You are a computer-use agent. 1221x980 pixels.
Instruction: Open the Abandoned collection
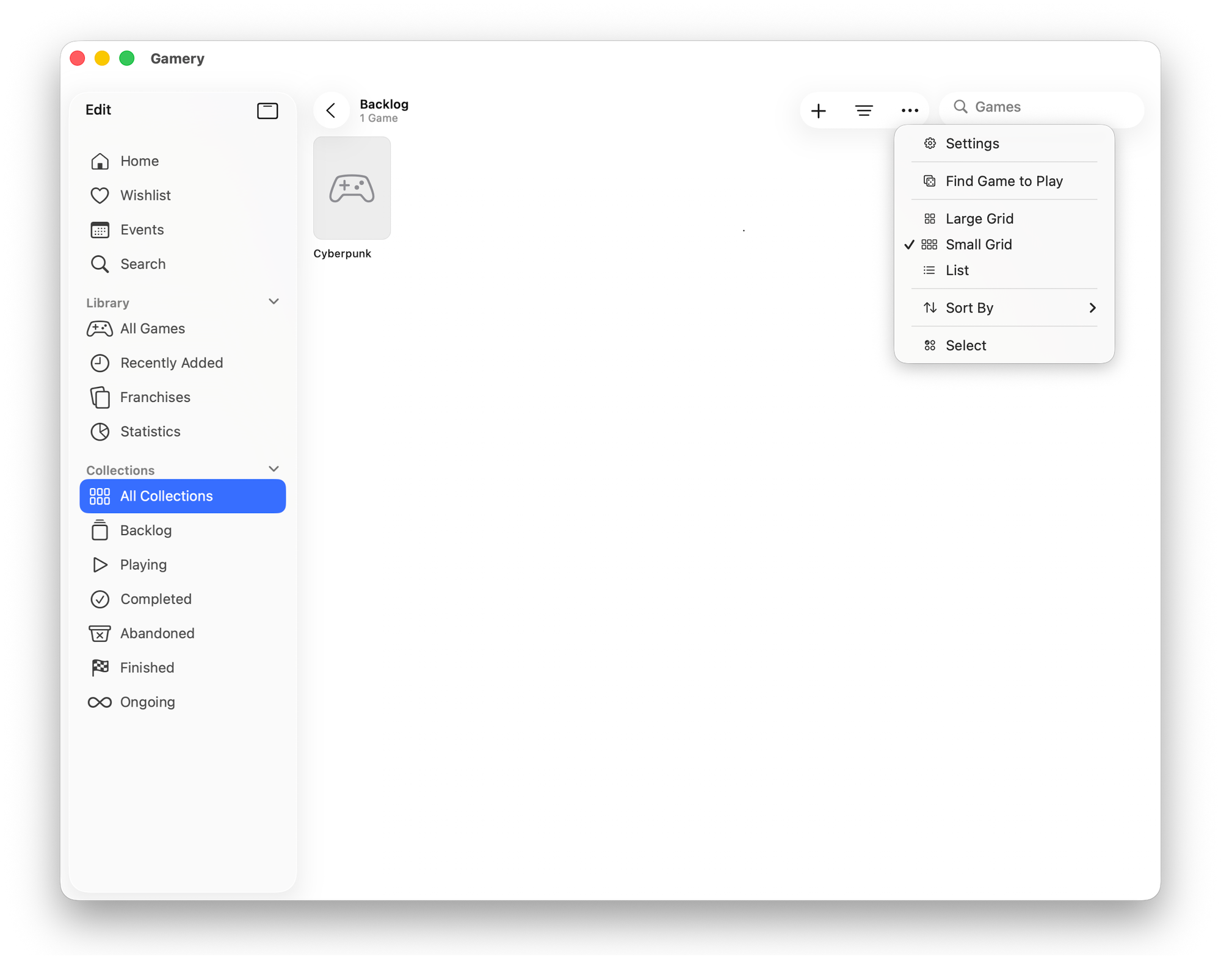[157, 633]
